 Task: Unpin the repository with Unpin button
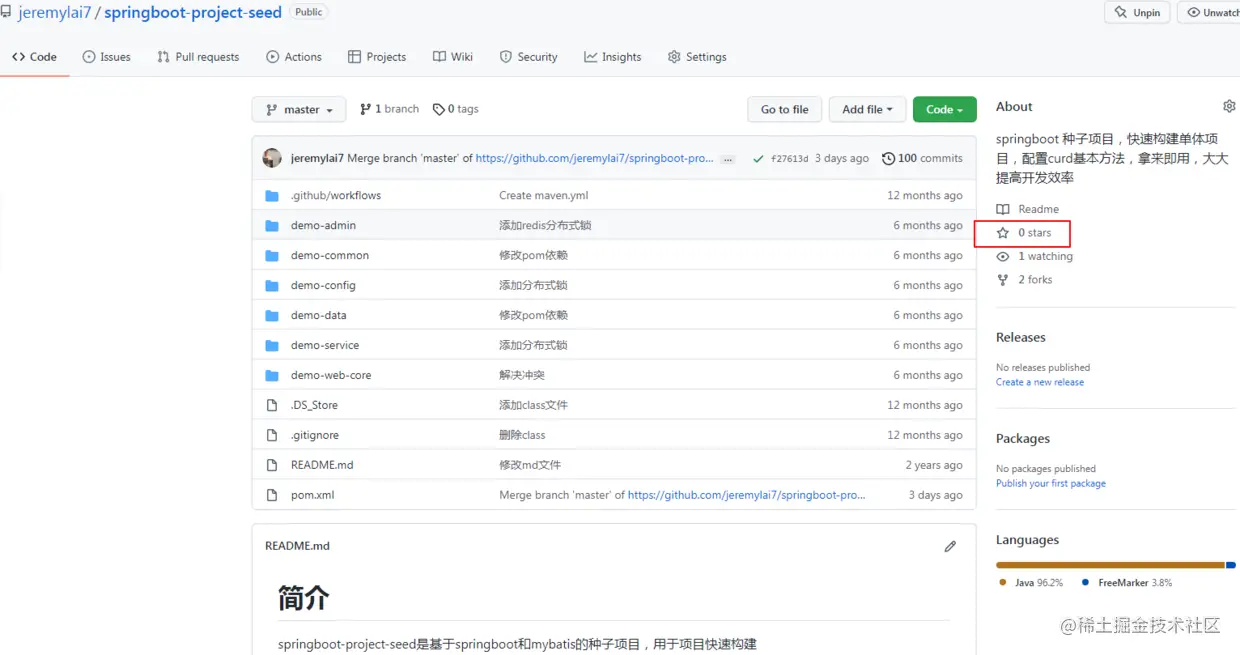click(1137, 12)
